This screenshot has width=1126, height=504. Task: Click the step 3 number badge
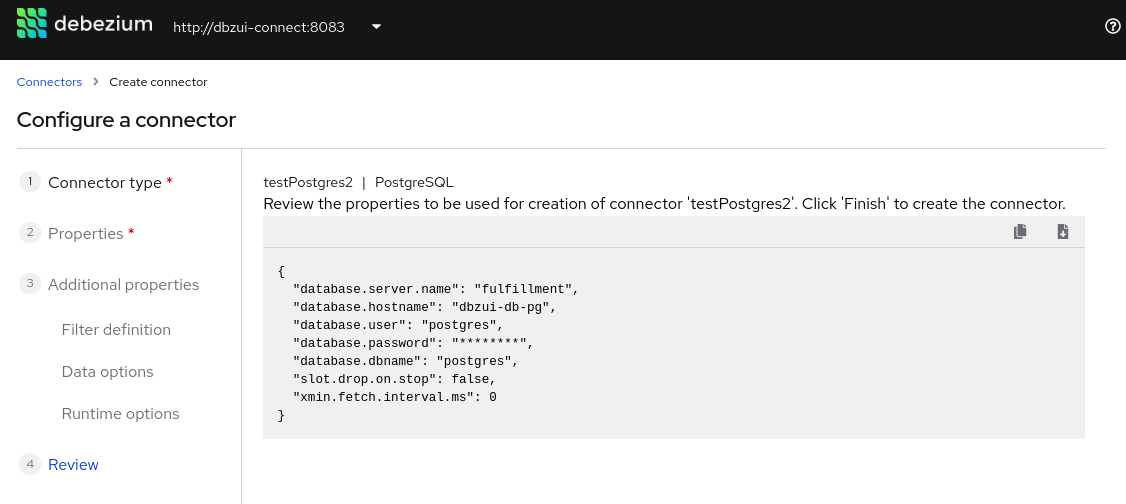click(31, 284)
